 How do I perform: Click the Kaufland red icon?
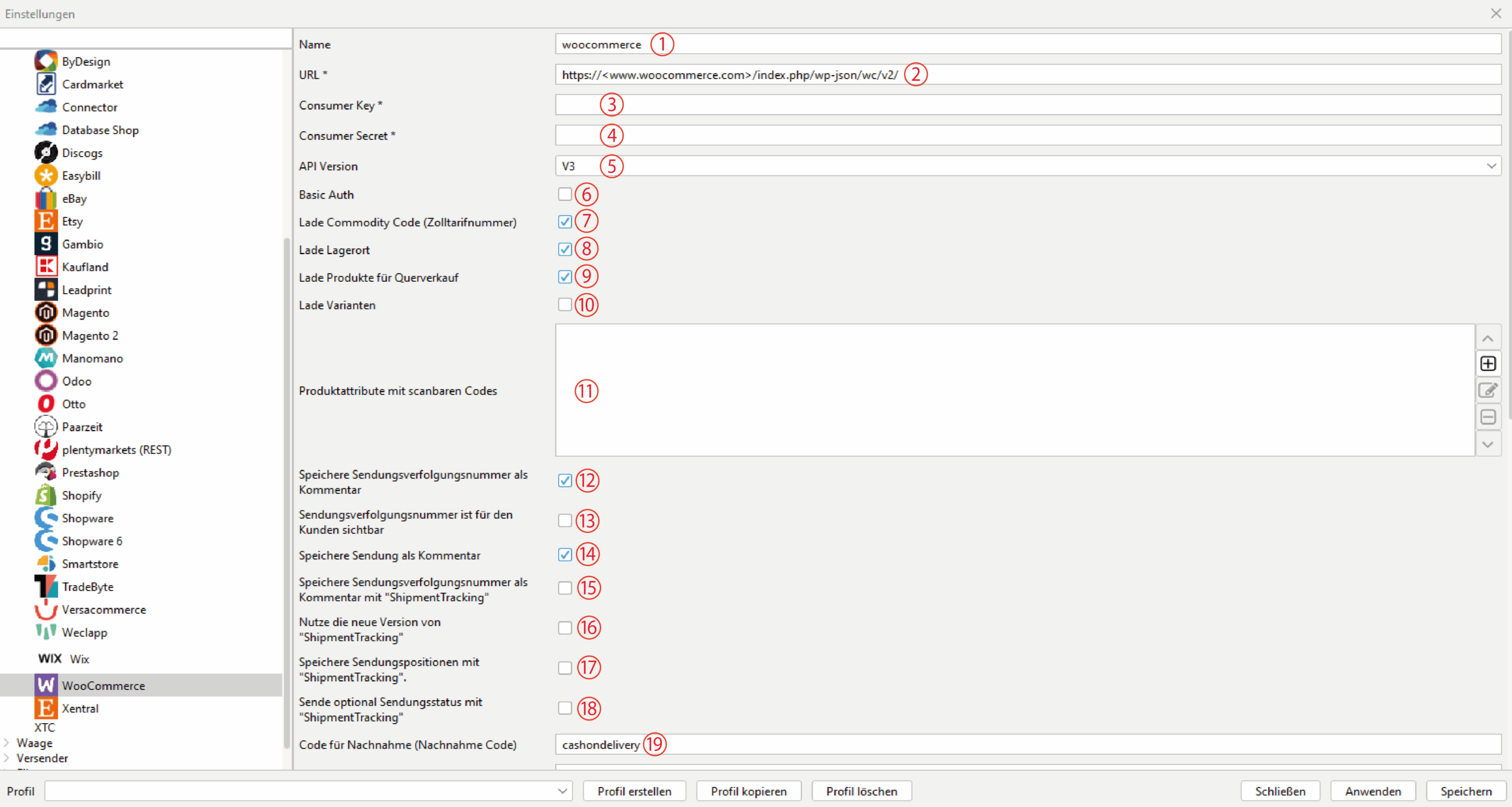(x=46, y=266)
